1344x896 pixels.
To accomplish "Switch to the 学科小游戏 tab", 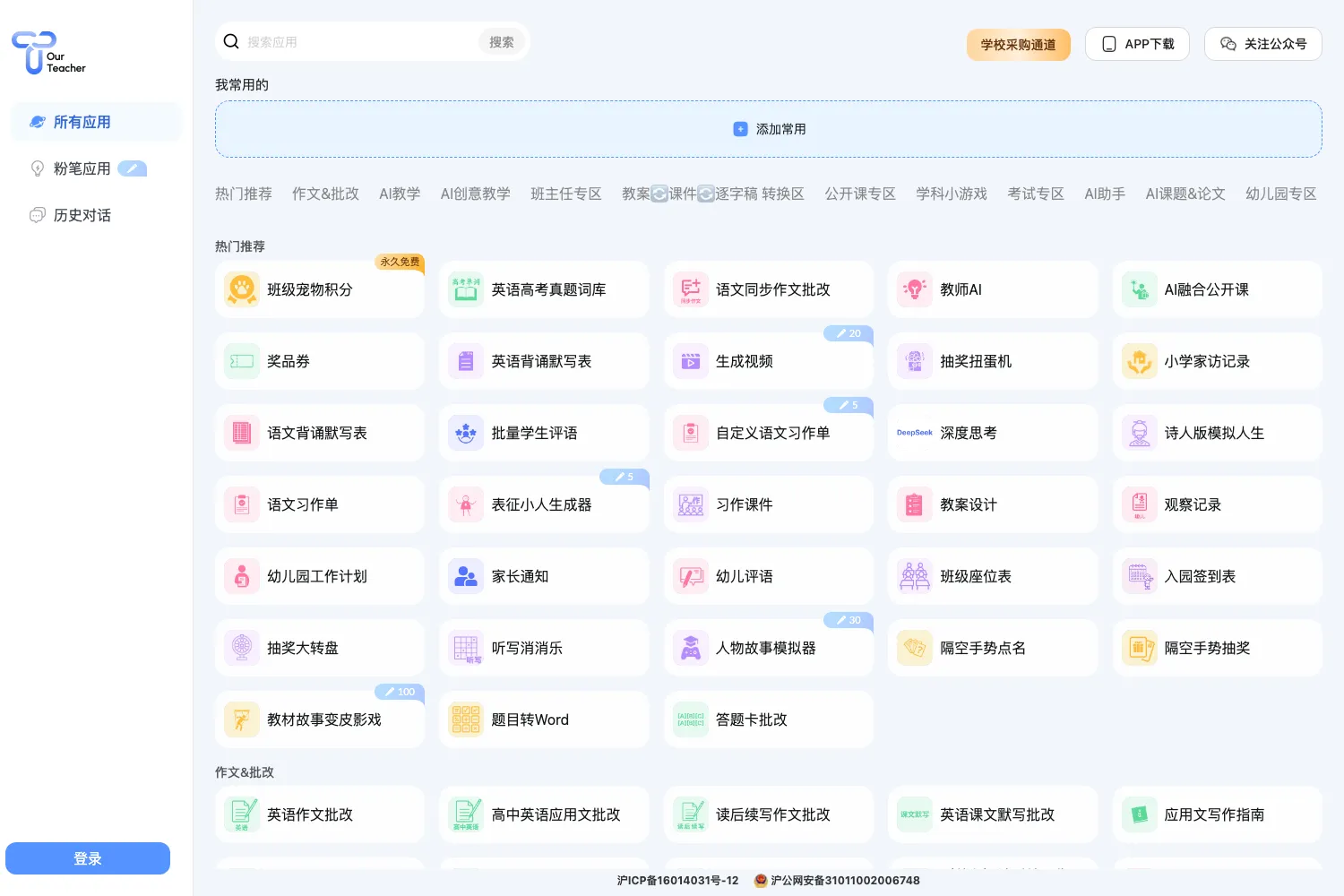I will click(x=952, y=194).
